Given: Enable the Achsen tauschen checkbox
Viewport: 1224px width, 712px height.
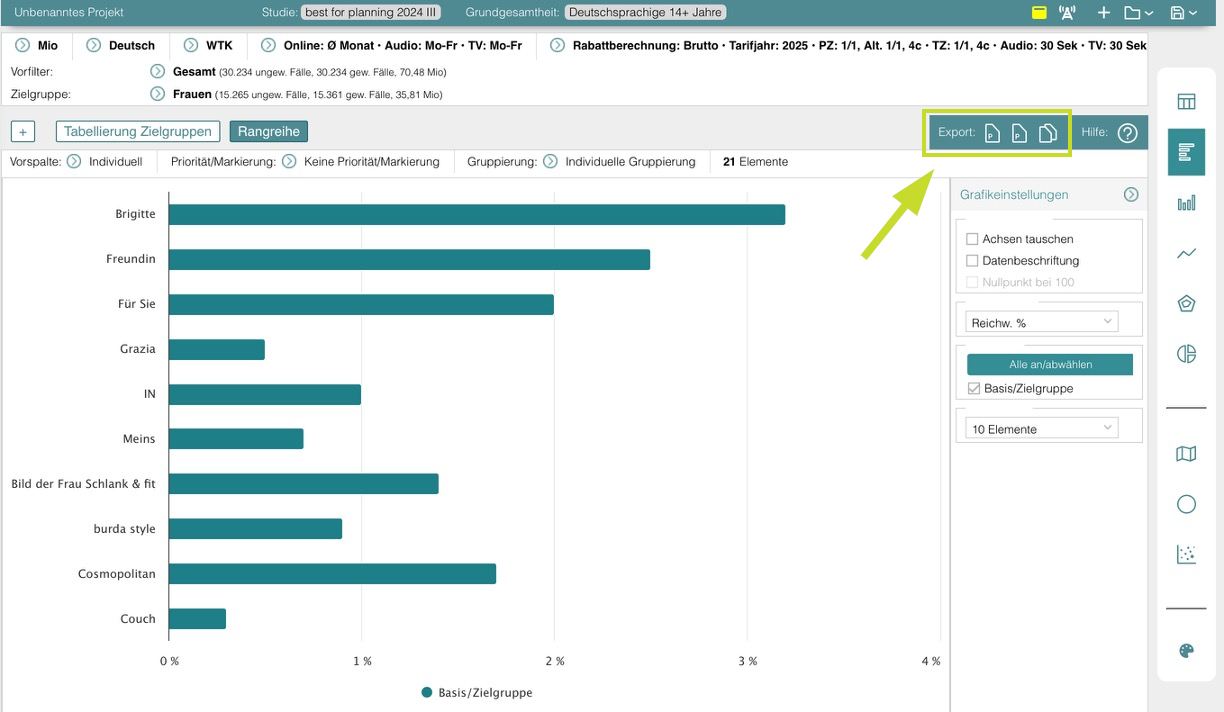Looking at the screenshot, I should (x=972, y=239).
